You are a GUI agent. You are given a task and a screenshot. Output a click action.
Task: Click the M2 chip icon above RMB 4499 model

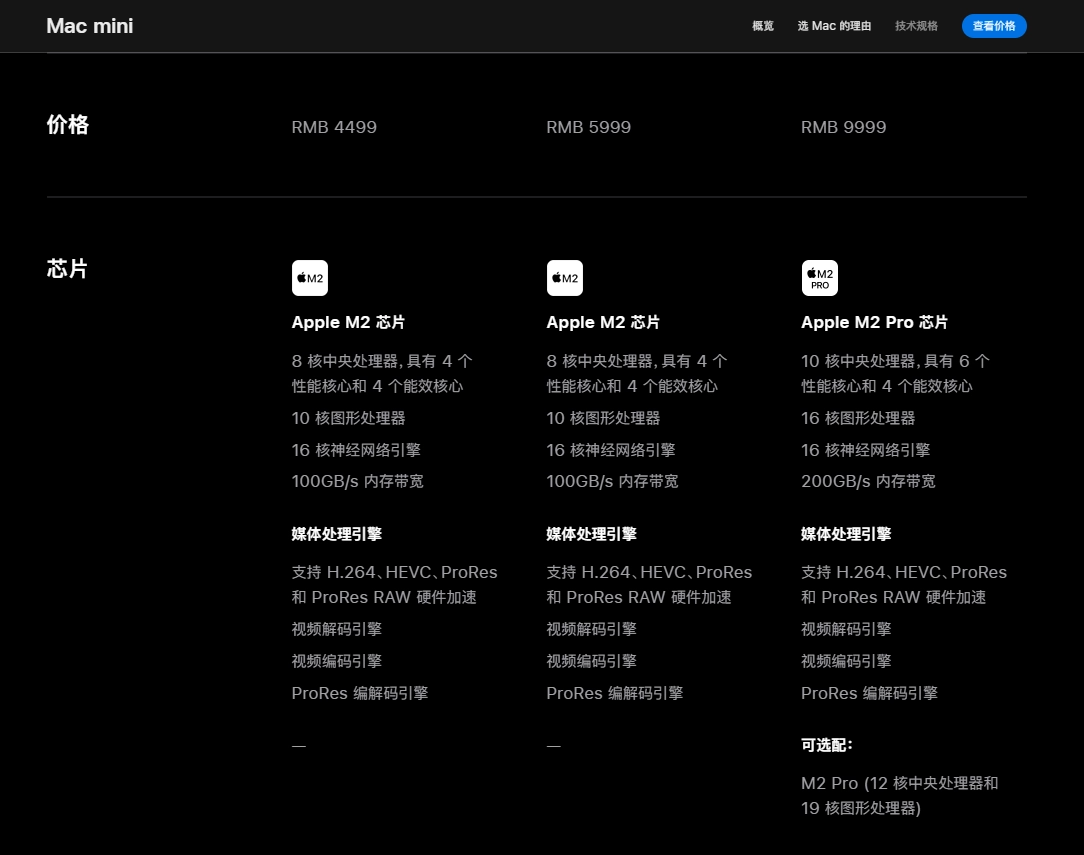point(310,278)
